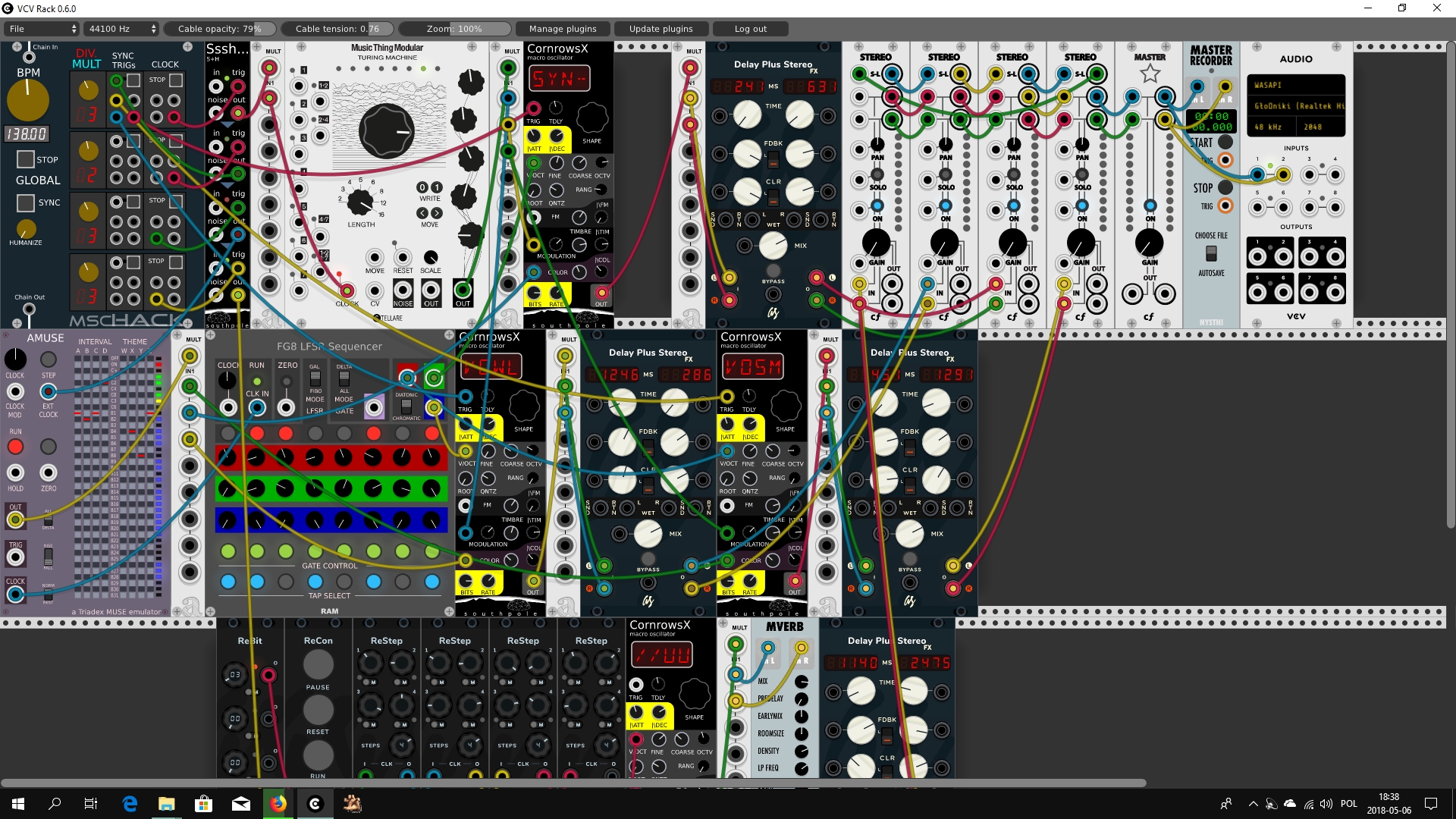Click the Turing Machine NOISE output jack
This screenshot has height=819, width=1456.
click(403, 290)
